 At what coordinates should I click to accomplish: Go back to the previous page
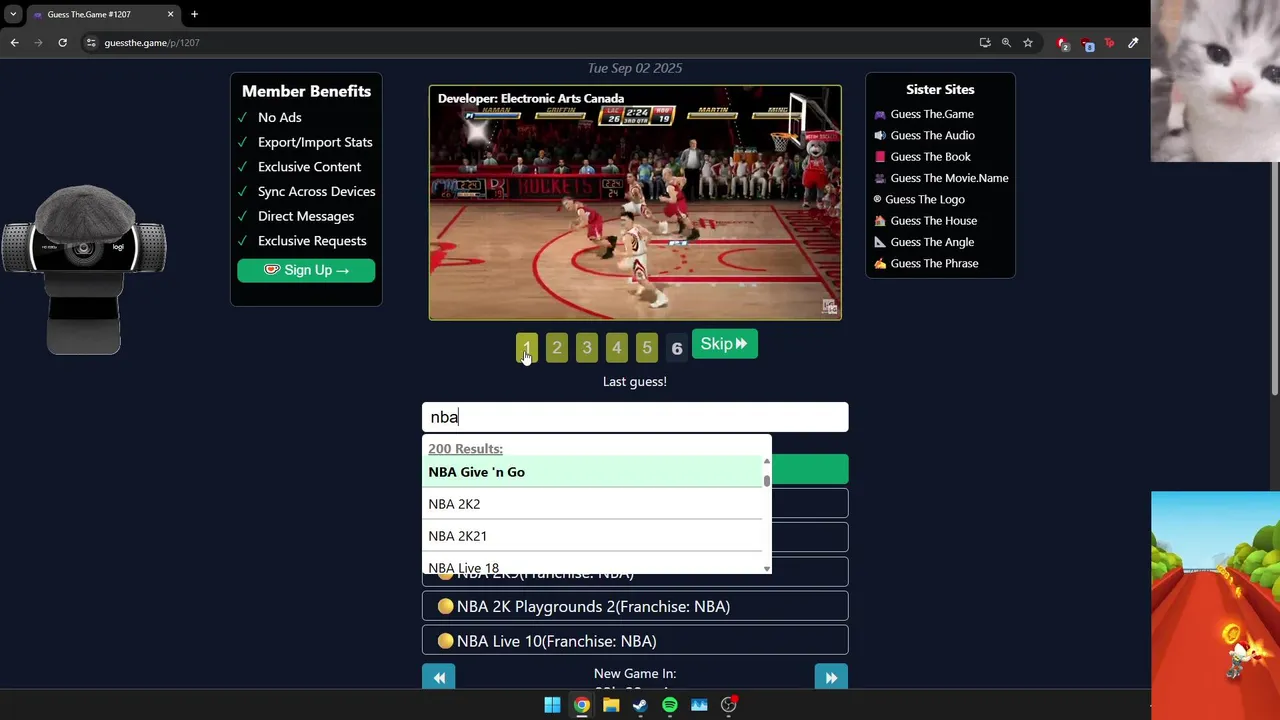coord(14,43)
